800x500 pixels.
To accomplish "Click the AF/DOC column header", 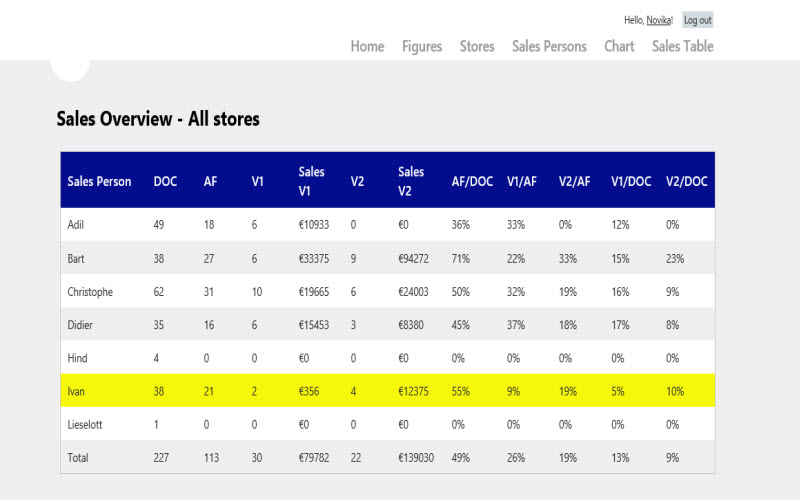I will pos(472,182).
